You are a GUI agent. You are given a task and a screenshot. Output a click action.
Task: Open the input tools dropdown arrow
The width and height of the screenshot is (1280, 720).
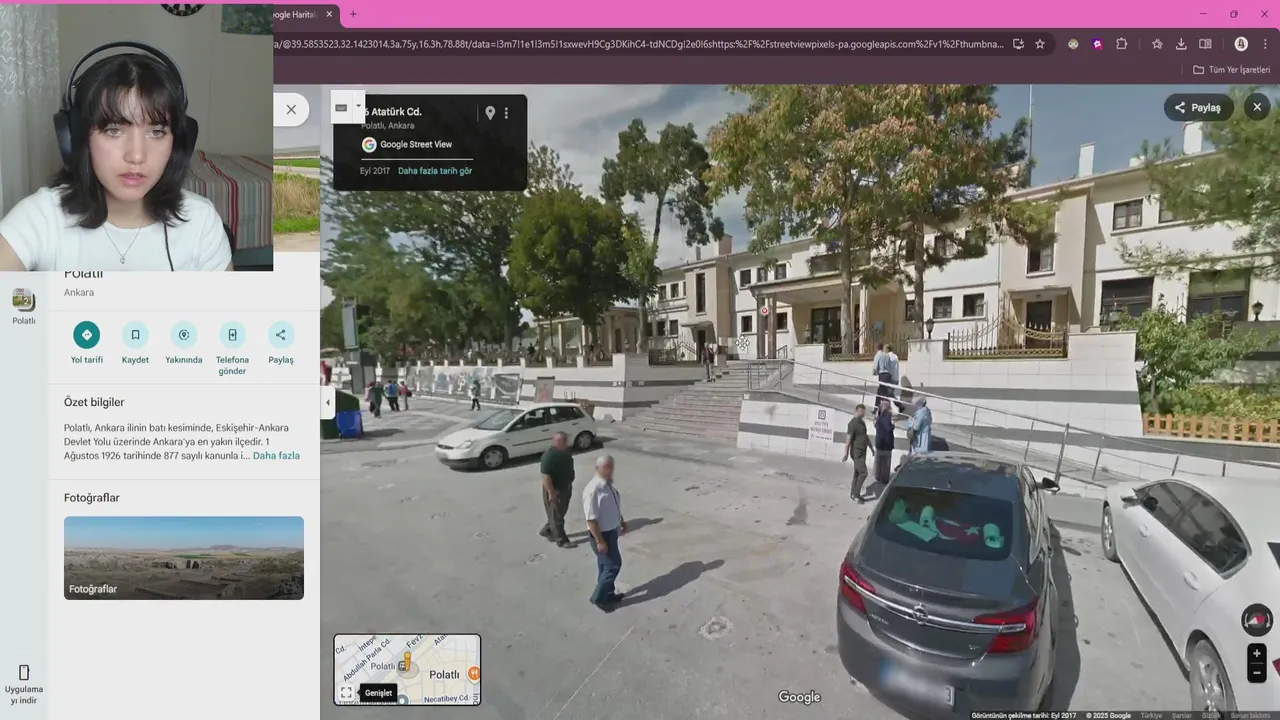358,107
